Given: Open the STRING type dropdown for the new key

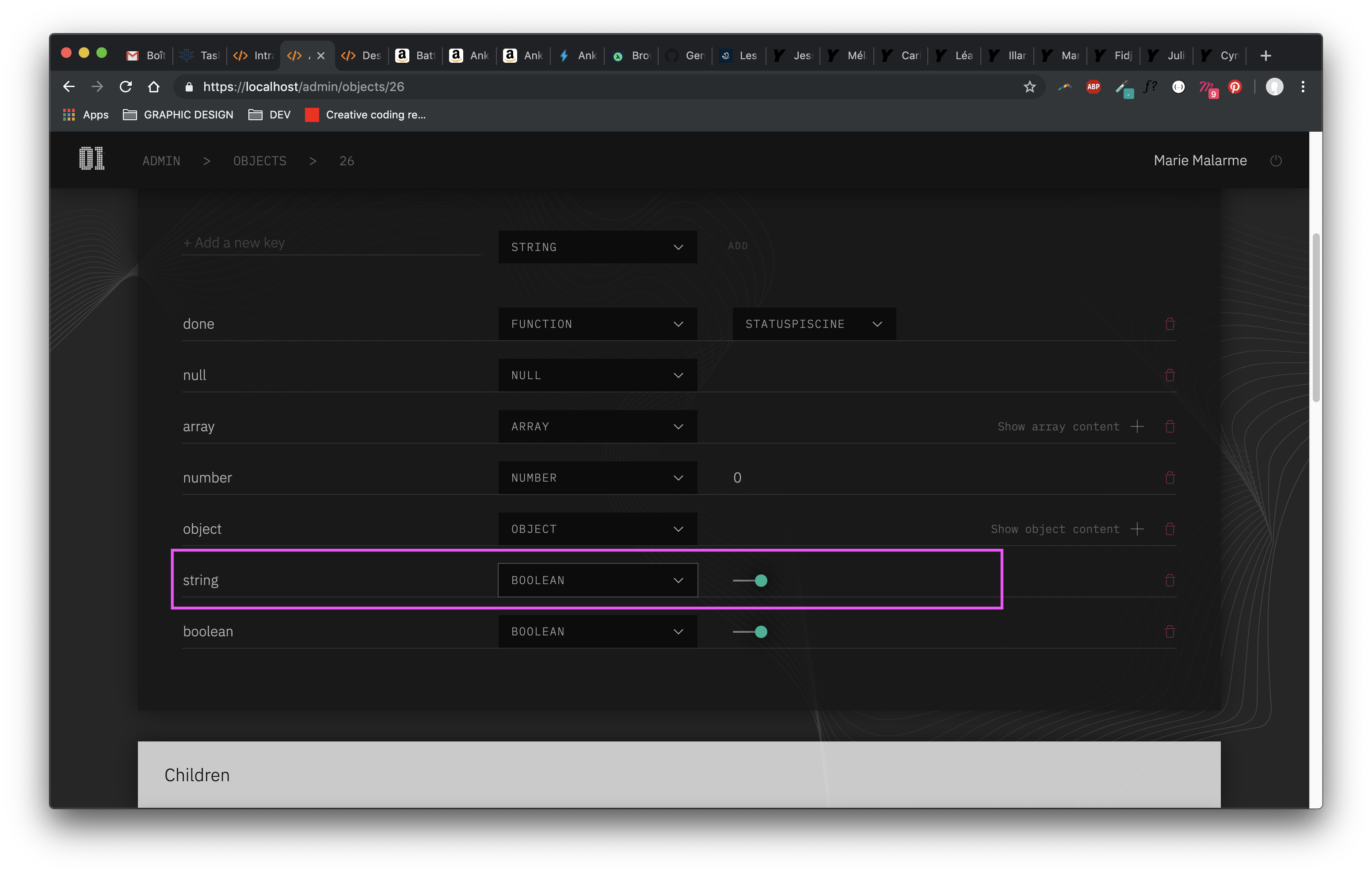Looking at the screenshot, I should pyautogui.click(x=597, y=247).
